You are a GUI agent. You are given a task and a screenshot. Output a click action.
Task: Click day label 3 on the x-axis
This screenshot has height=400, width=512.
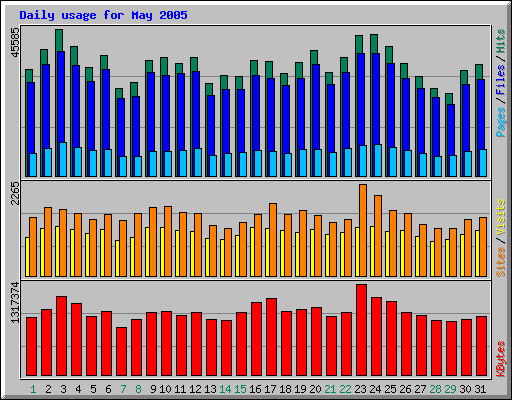[x=63, y=389]
